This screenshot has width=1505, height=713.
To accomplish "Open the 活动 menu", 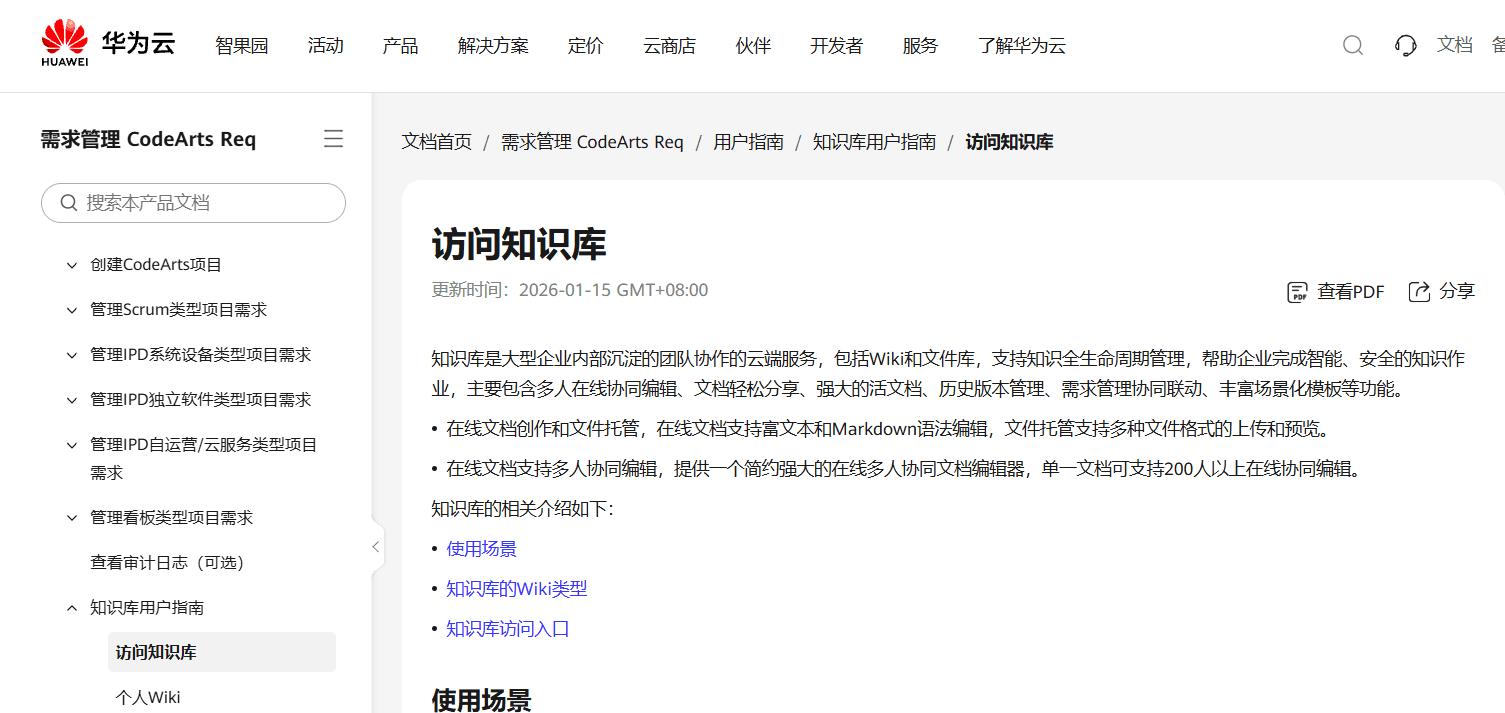I will tap(325, 45).
